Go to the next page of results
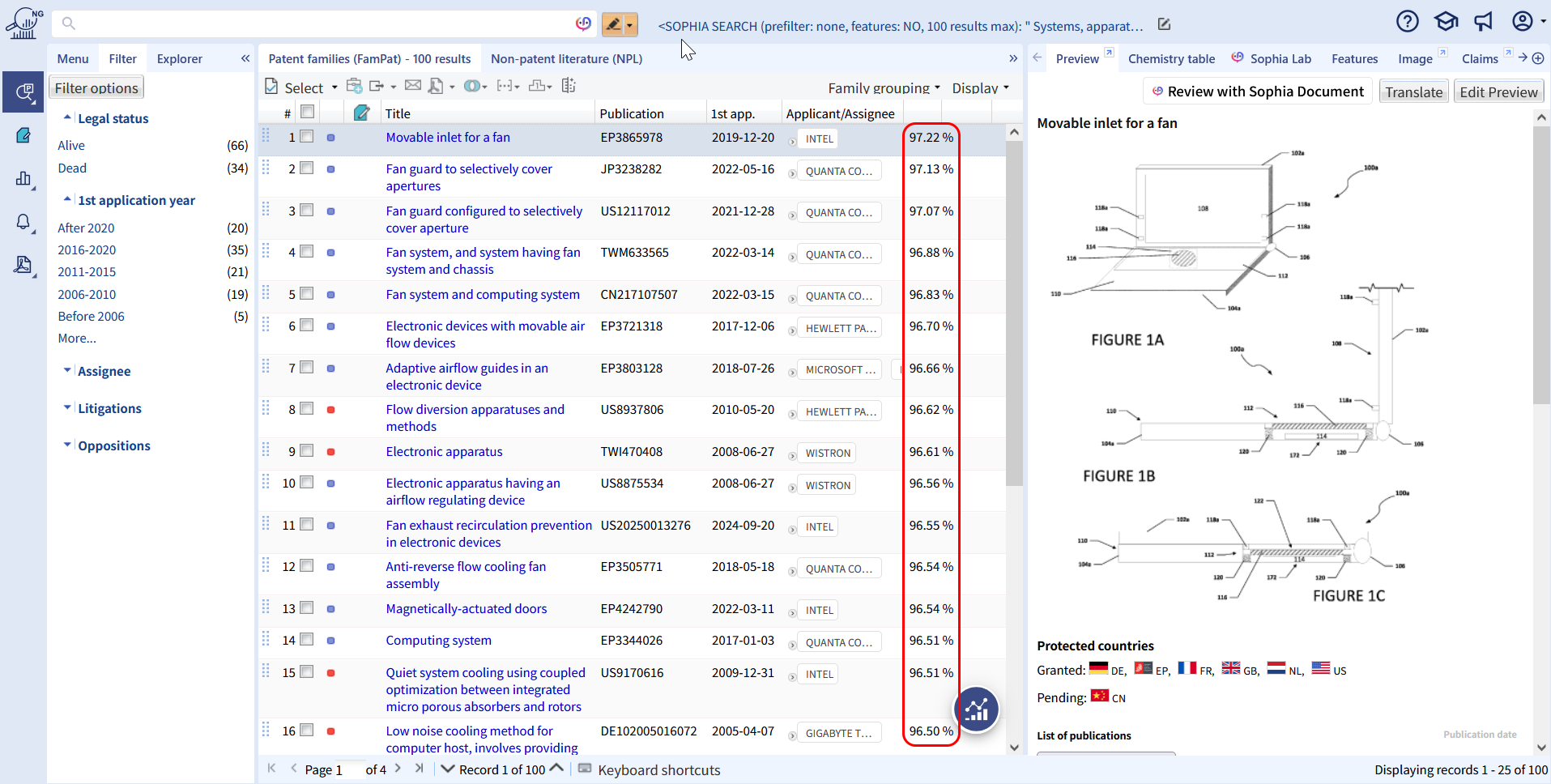The height and width of the screenshot is (784, 1551). pos(398,769)
